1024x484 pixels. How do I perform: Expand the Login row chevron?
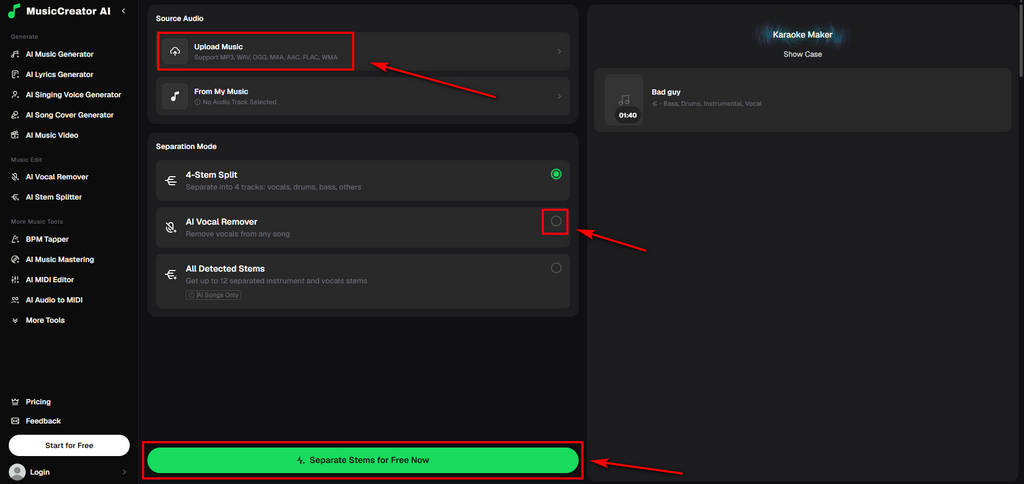click(124, 472)
